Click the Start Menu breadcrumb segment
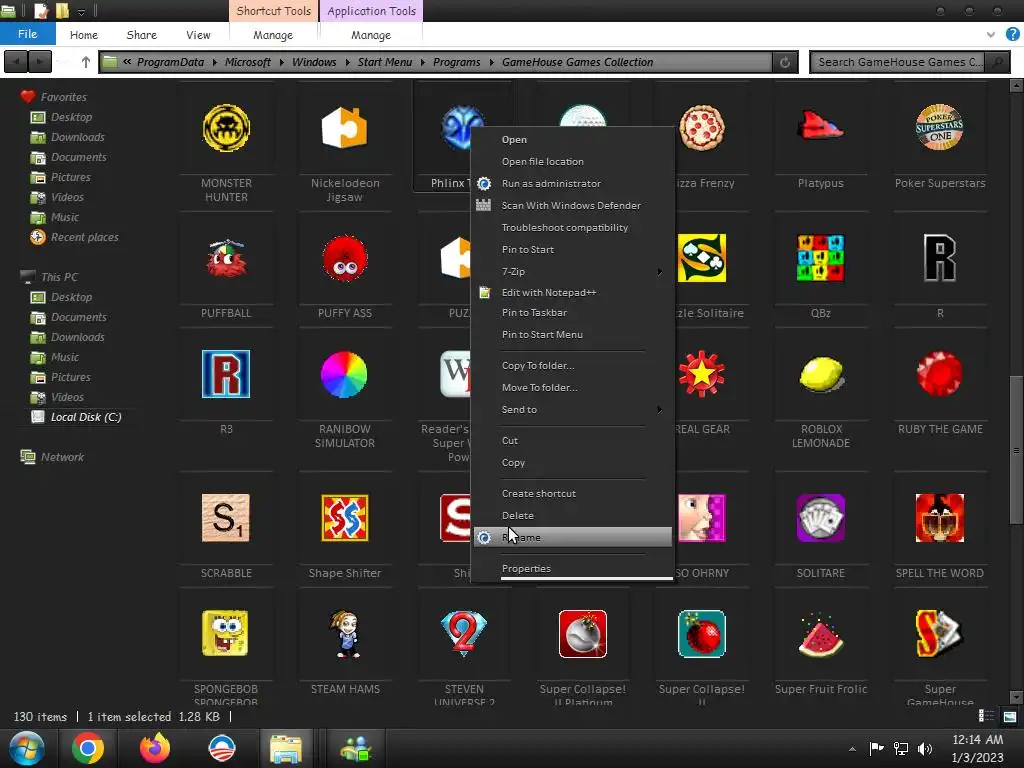The image size is (1024, 768). pos(385,62)
